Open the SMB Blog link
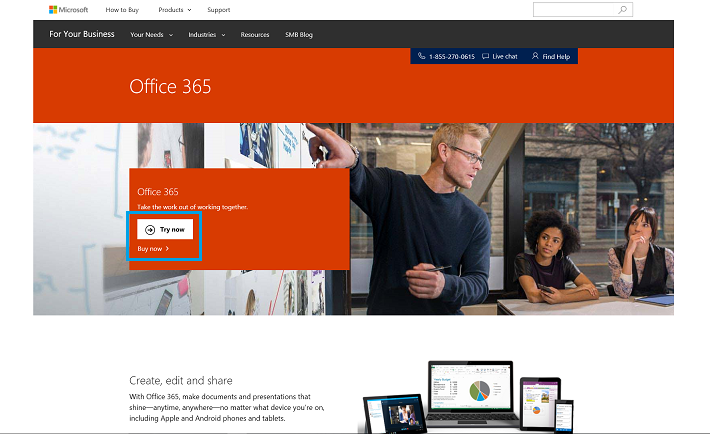The height and width of the screenshot is (434, 710). click(x=299, y=34)
